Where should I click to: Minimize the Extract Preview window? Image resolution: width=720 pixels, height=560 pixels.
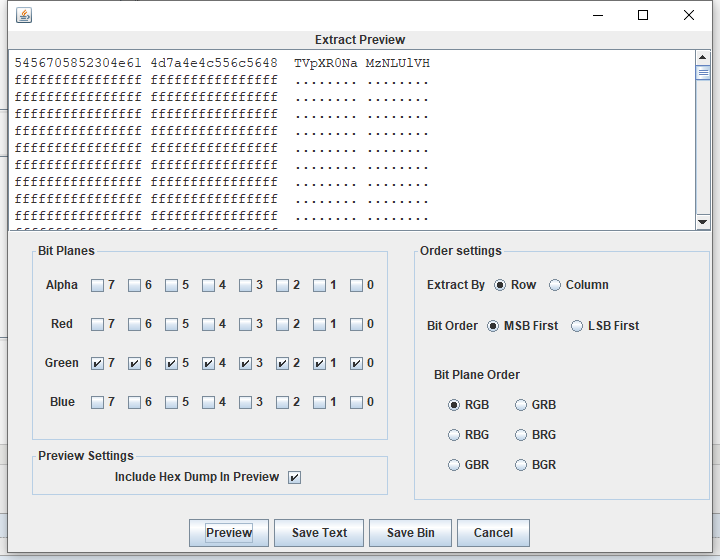click(598, 15)
